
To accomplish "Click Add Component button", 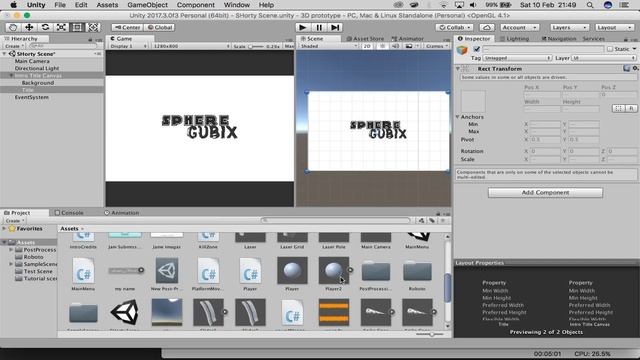I will (545, 192).
